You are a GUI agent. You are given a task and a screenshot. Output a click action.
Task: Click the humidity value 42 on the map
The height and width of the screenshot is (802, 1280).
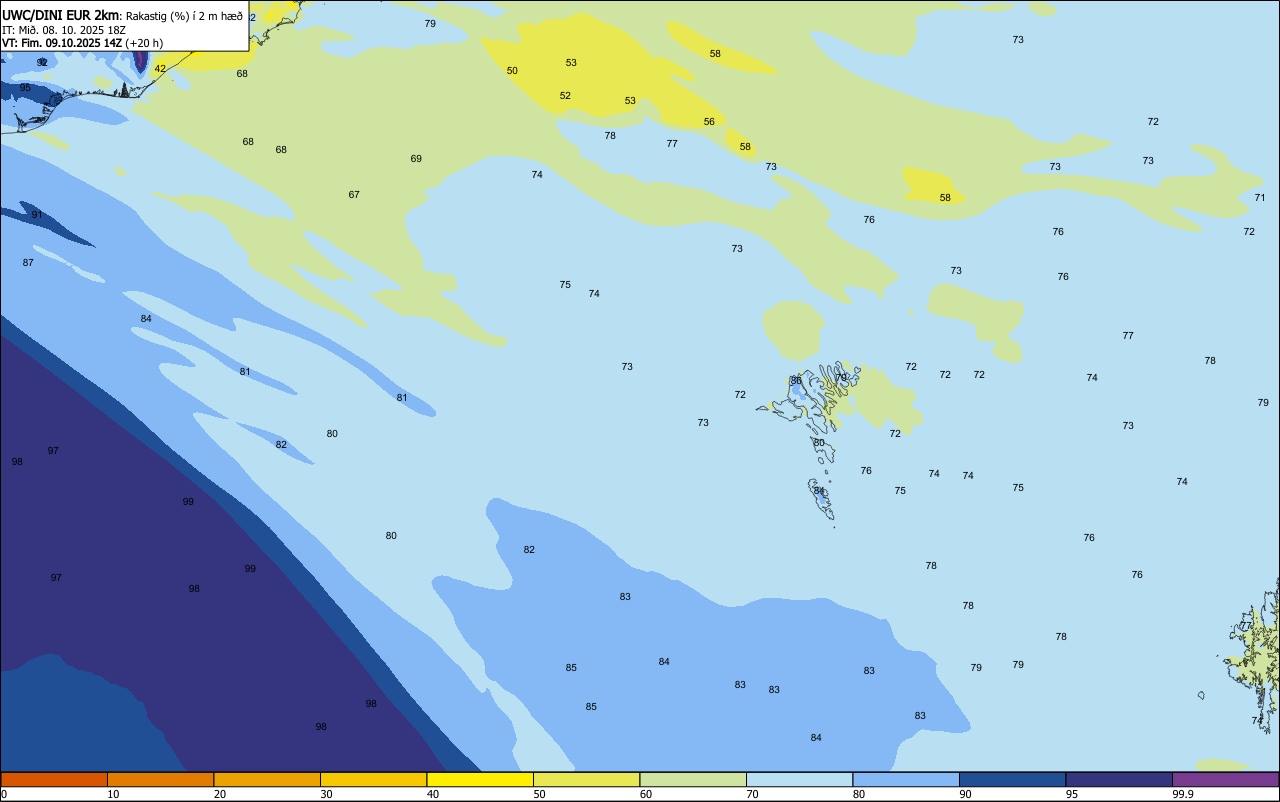point(160,69)
